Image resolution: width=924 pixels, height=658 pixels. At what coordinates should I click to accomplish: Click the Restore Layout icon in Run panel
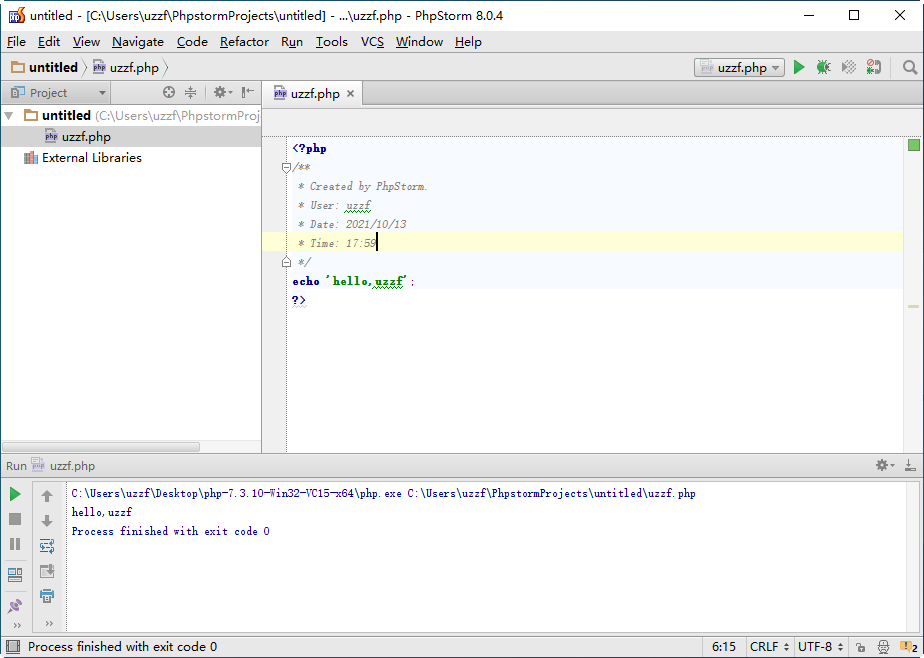(x=15, y=574)
